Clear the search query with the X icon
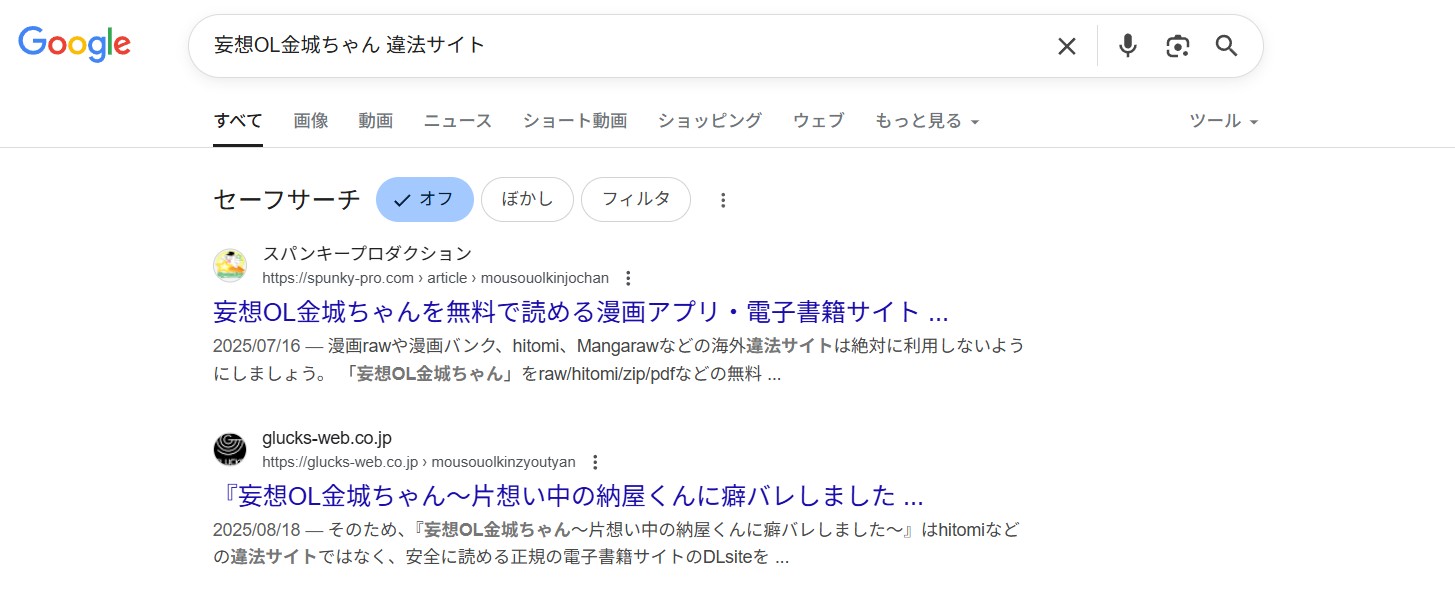Screen dimensions: 1455x597 1066,45
